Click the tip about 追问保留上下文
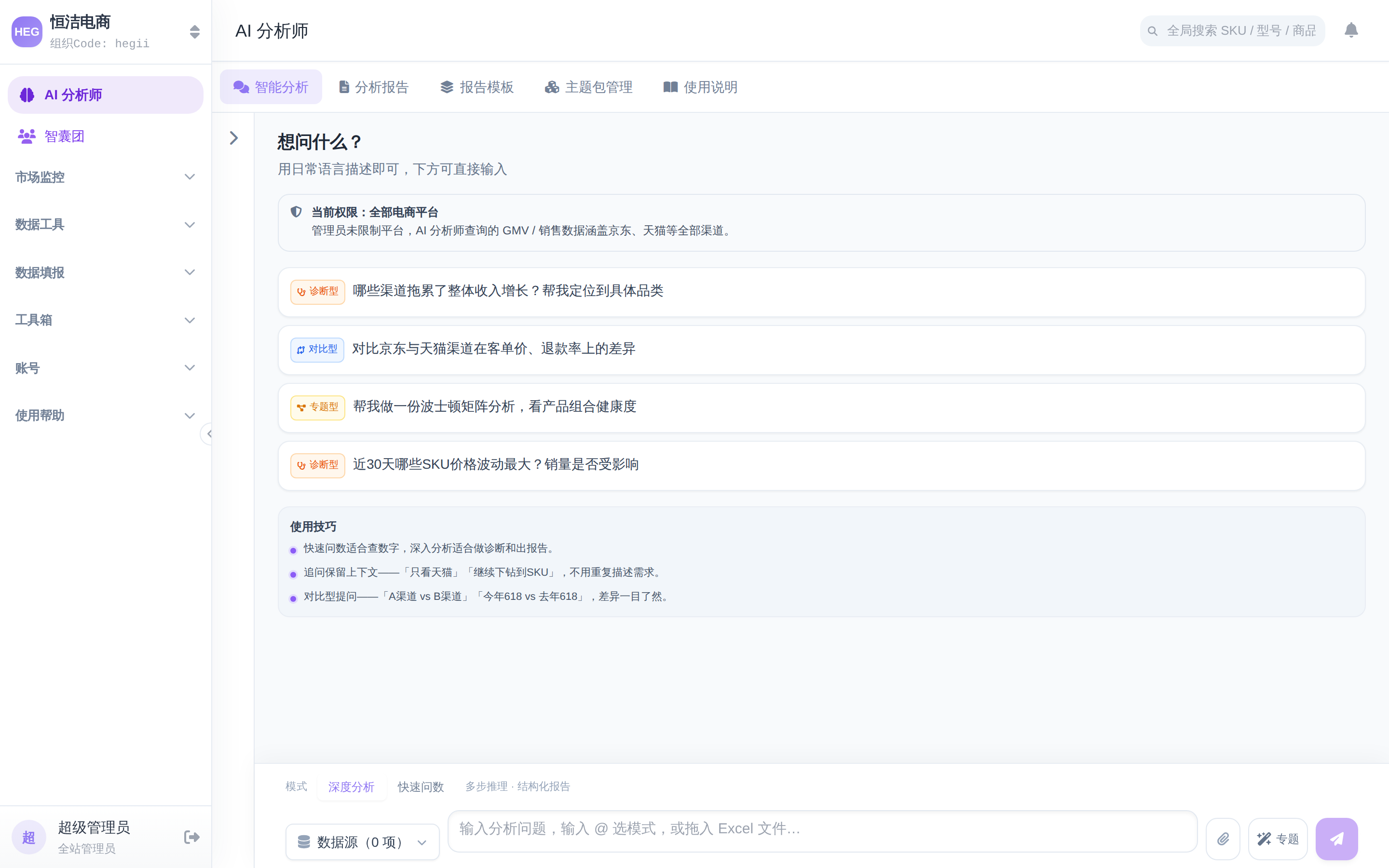Image resolution: width=1389 pixels, height=868 pixels. 483,572
